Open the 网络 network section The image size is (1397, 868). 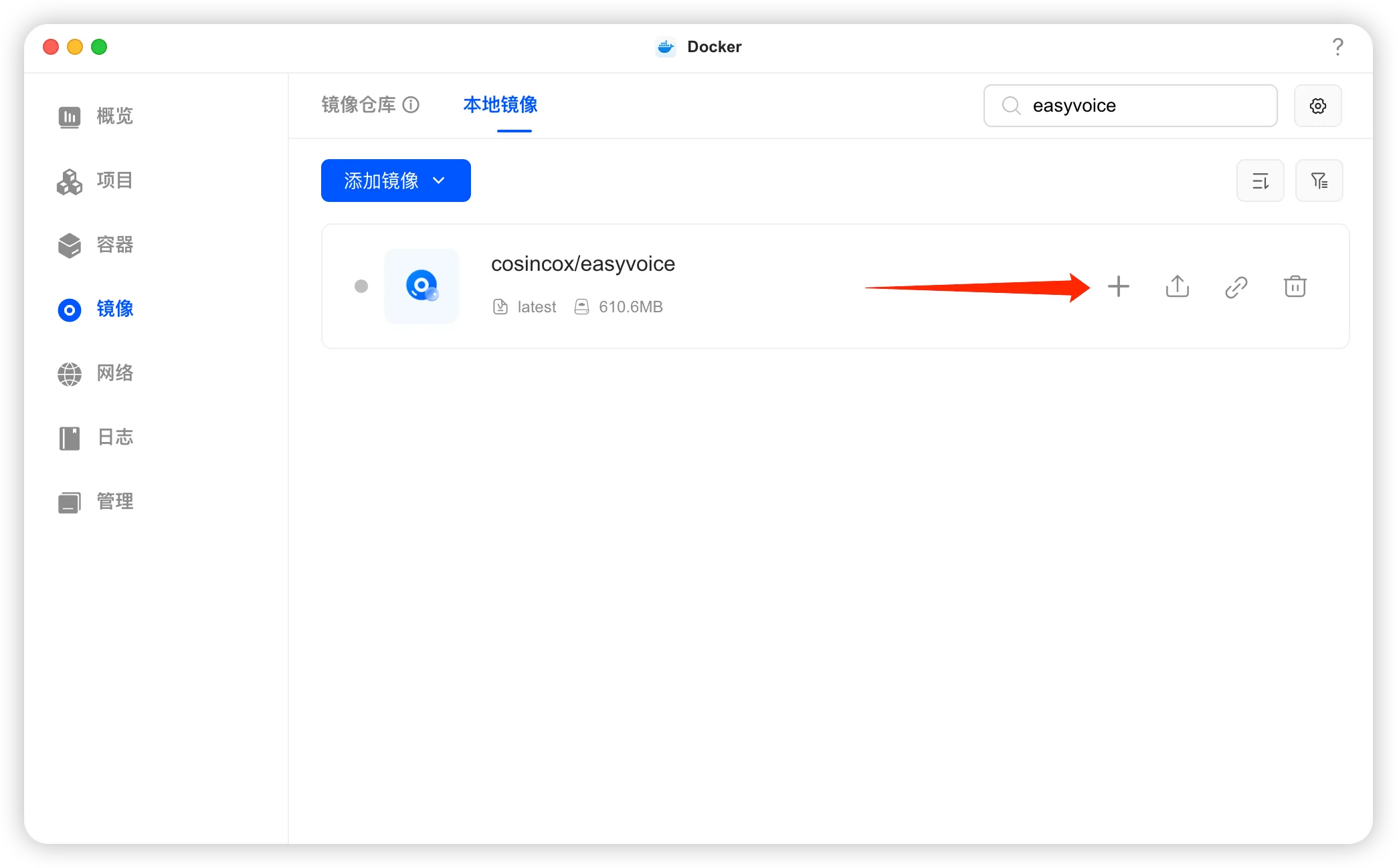click(x=96, y=373)
